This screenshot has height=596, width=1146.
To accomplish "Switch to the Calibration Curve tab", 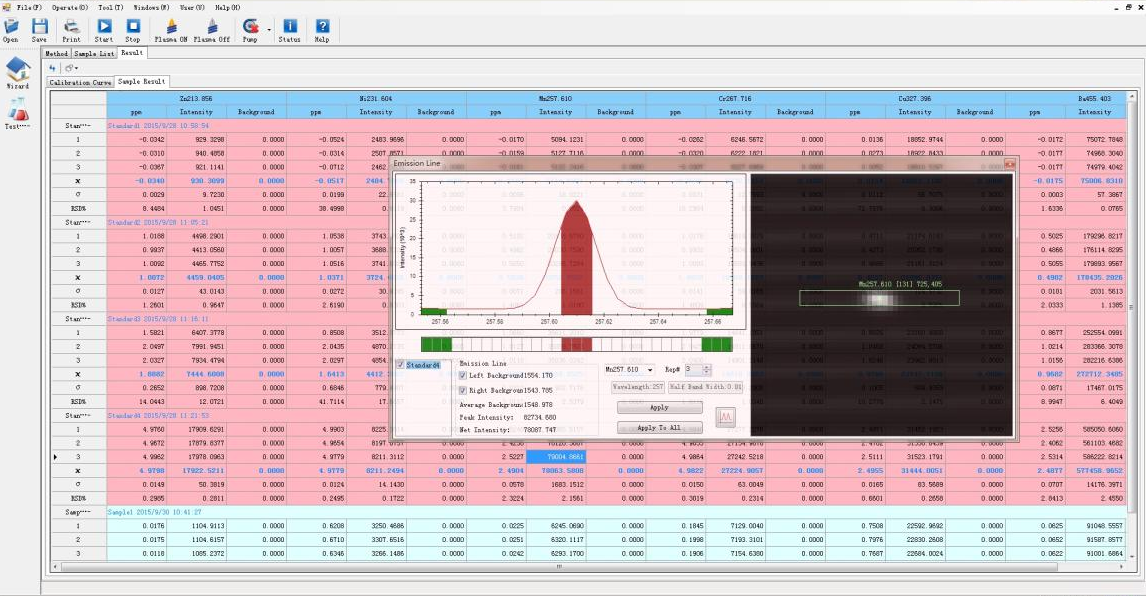I will point(80,83).
